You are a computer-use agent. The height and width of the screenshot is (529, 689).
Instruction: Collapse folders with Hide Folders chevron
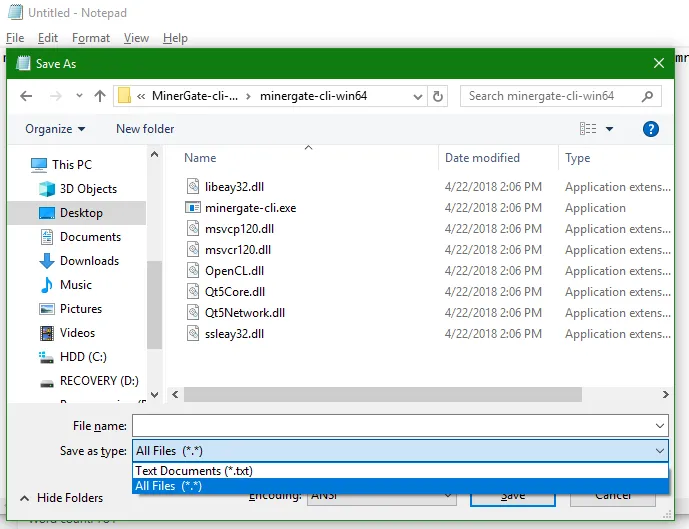click(x=25, y=498)
